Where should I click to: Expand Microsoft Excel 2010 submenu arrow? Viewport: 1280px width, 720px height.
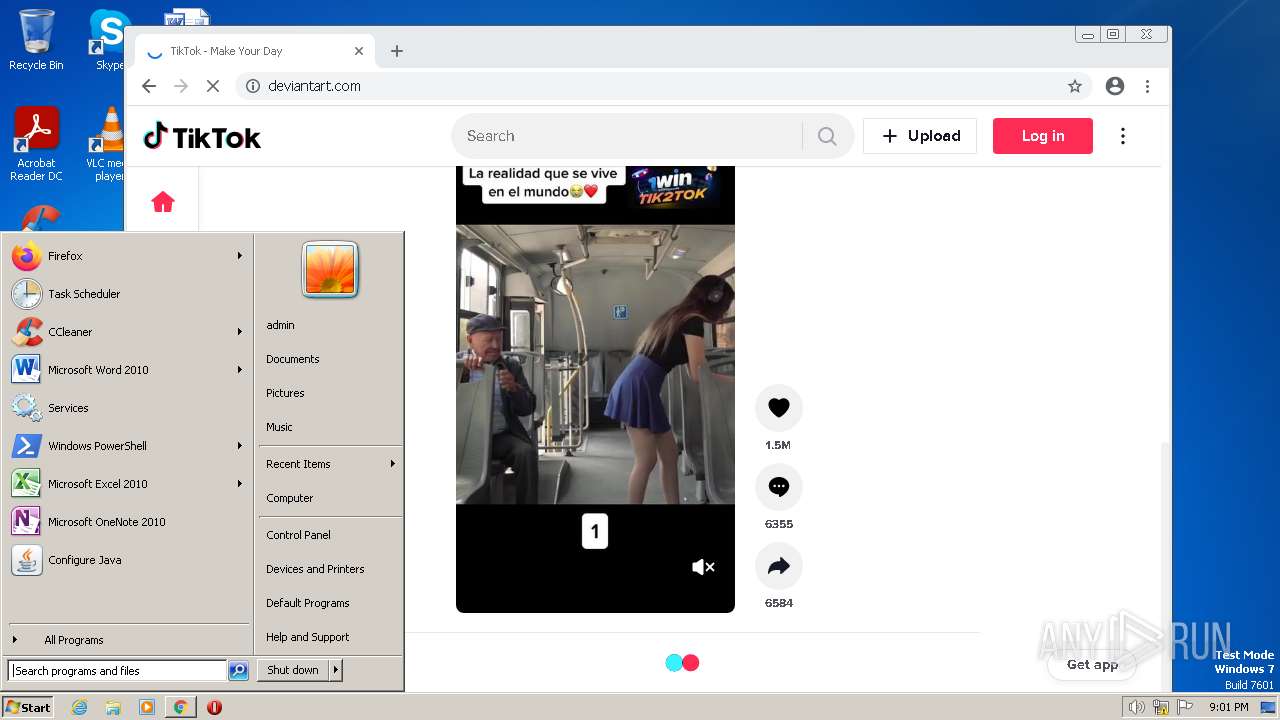(240, 484)
